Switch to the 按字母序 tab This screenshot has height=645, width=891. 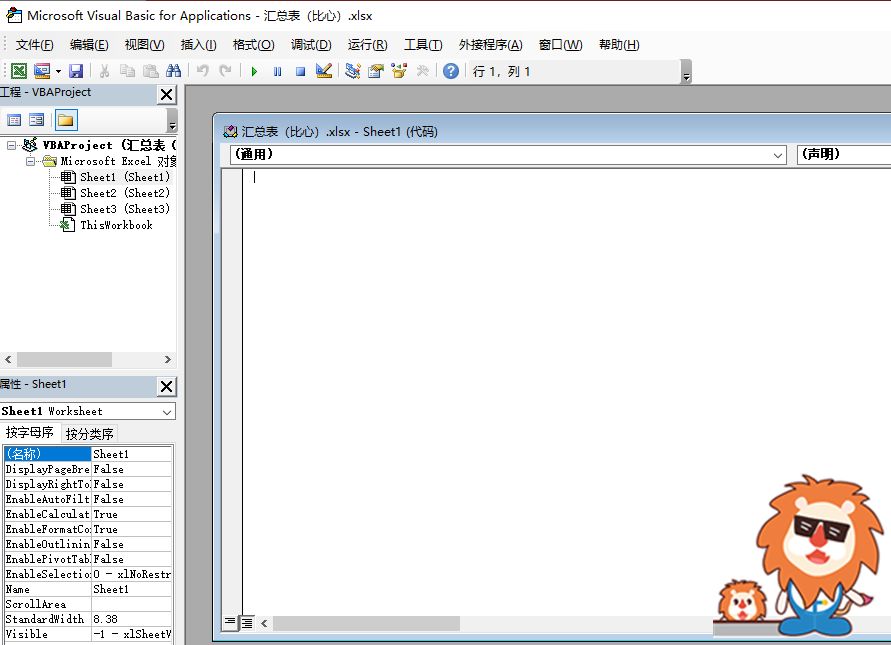30,432
